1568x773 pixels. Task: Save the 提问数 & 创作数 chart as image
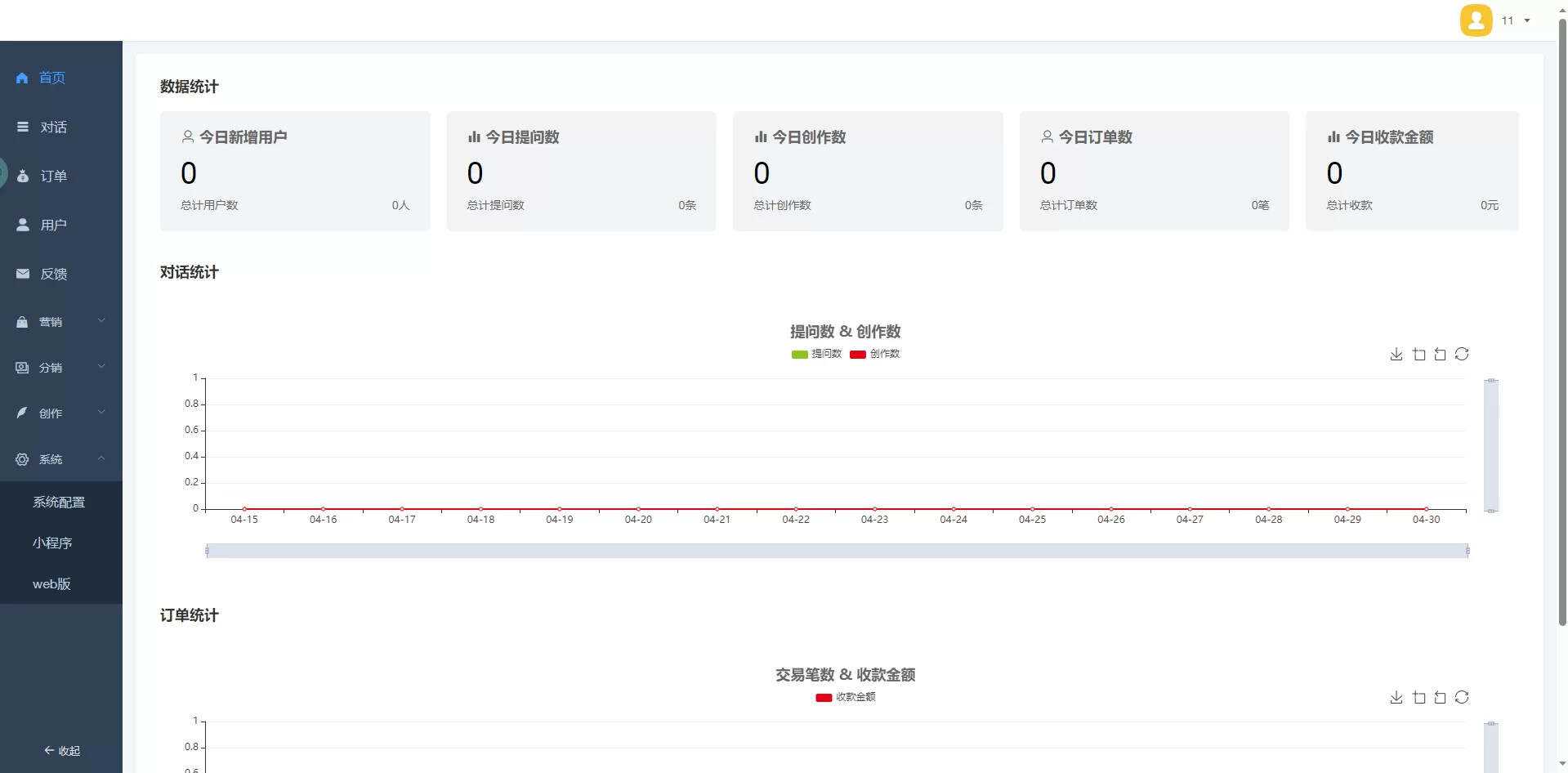[1396, 354]
